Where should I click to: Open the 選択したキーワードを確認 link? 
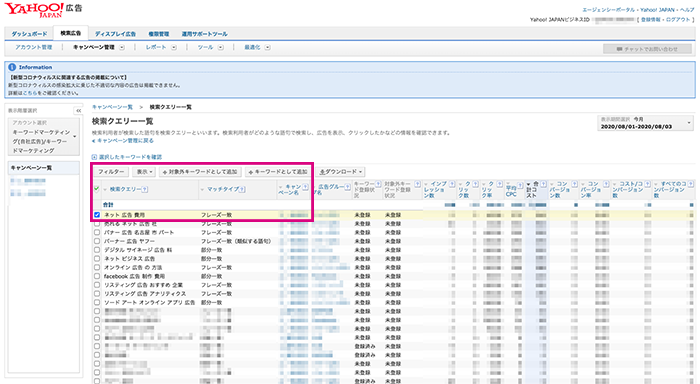[130, 157]
